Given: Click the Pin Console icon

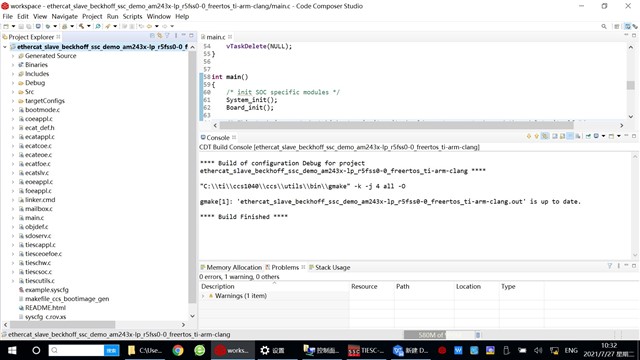Looking at the screenshot, I should (x=588, y=136).
